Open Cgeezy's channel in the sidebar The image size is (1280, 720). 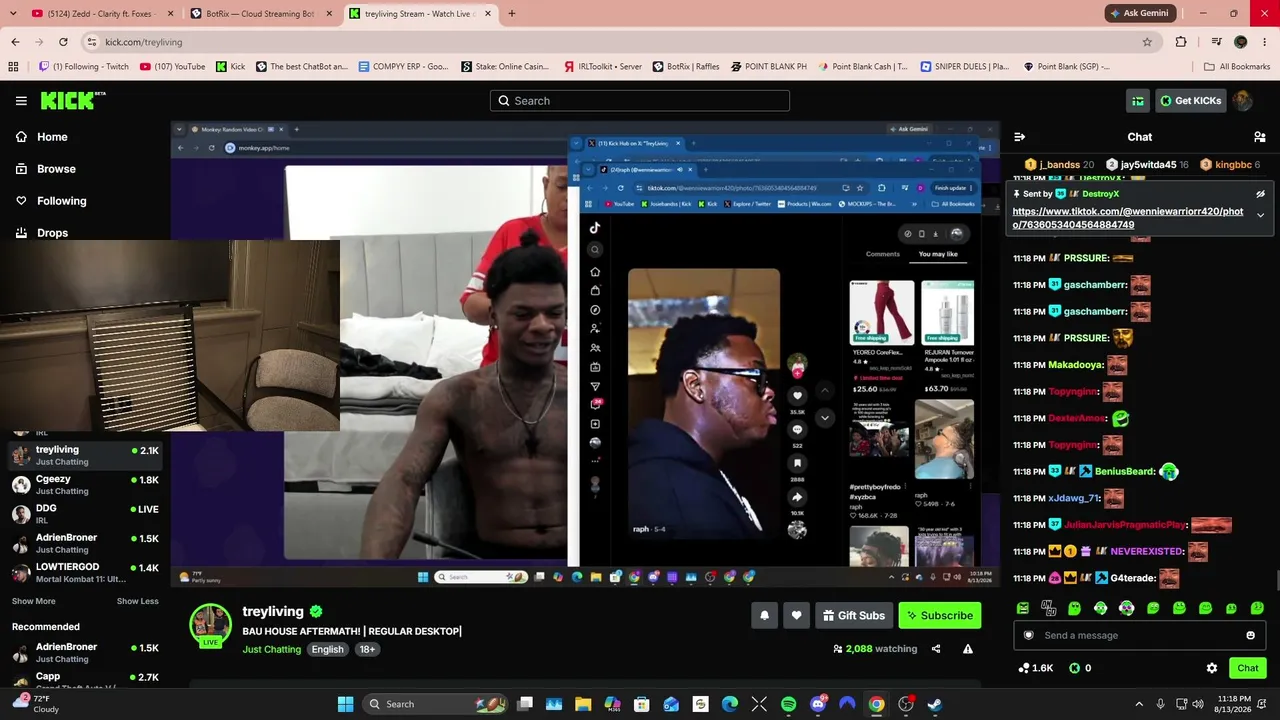(84, 484)
